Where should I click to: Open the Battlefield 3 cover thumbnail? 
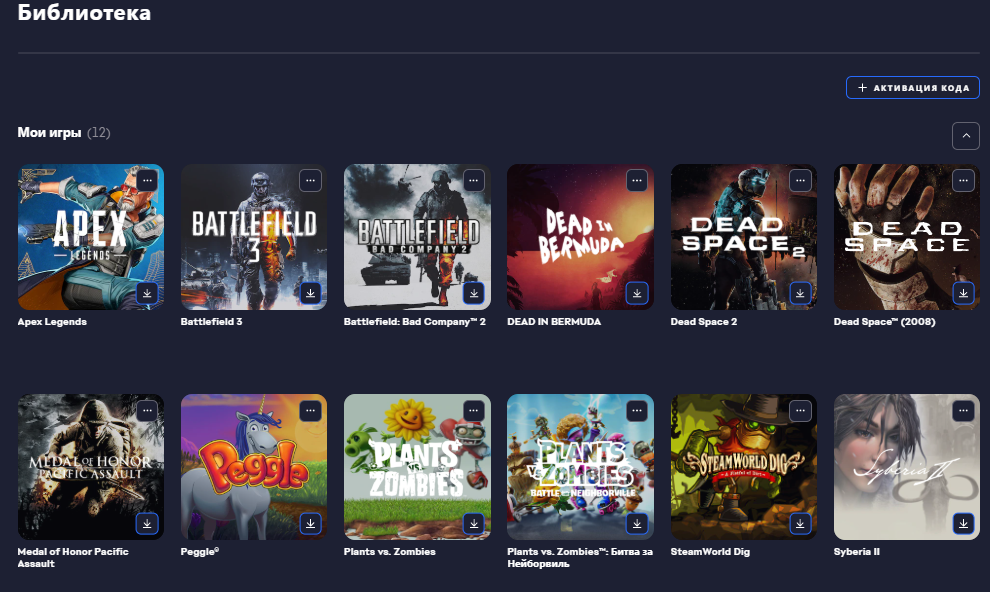pyautogui.click(x=254, y=237)
